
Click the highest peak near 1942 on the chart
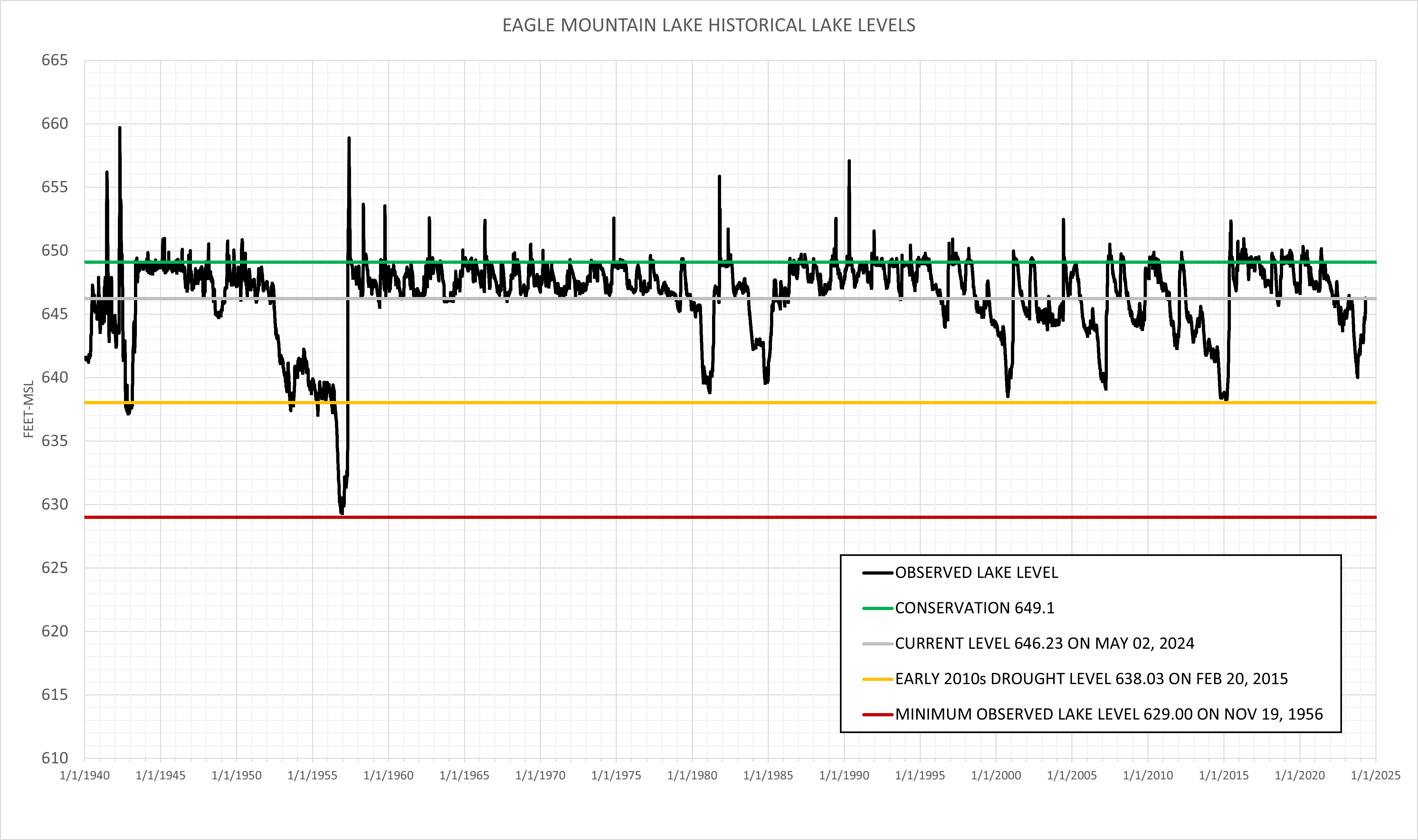click(x=119, y=128)
